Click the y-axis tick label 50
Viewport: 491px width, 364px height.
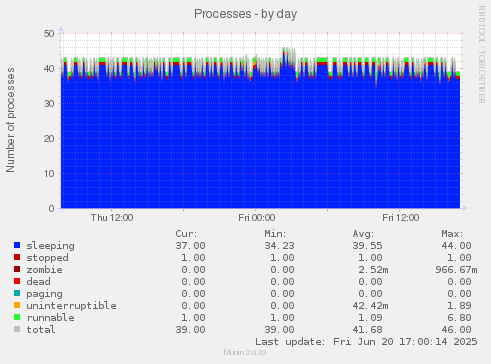(49, 33)
